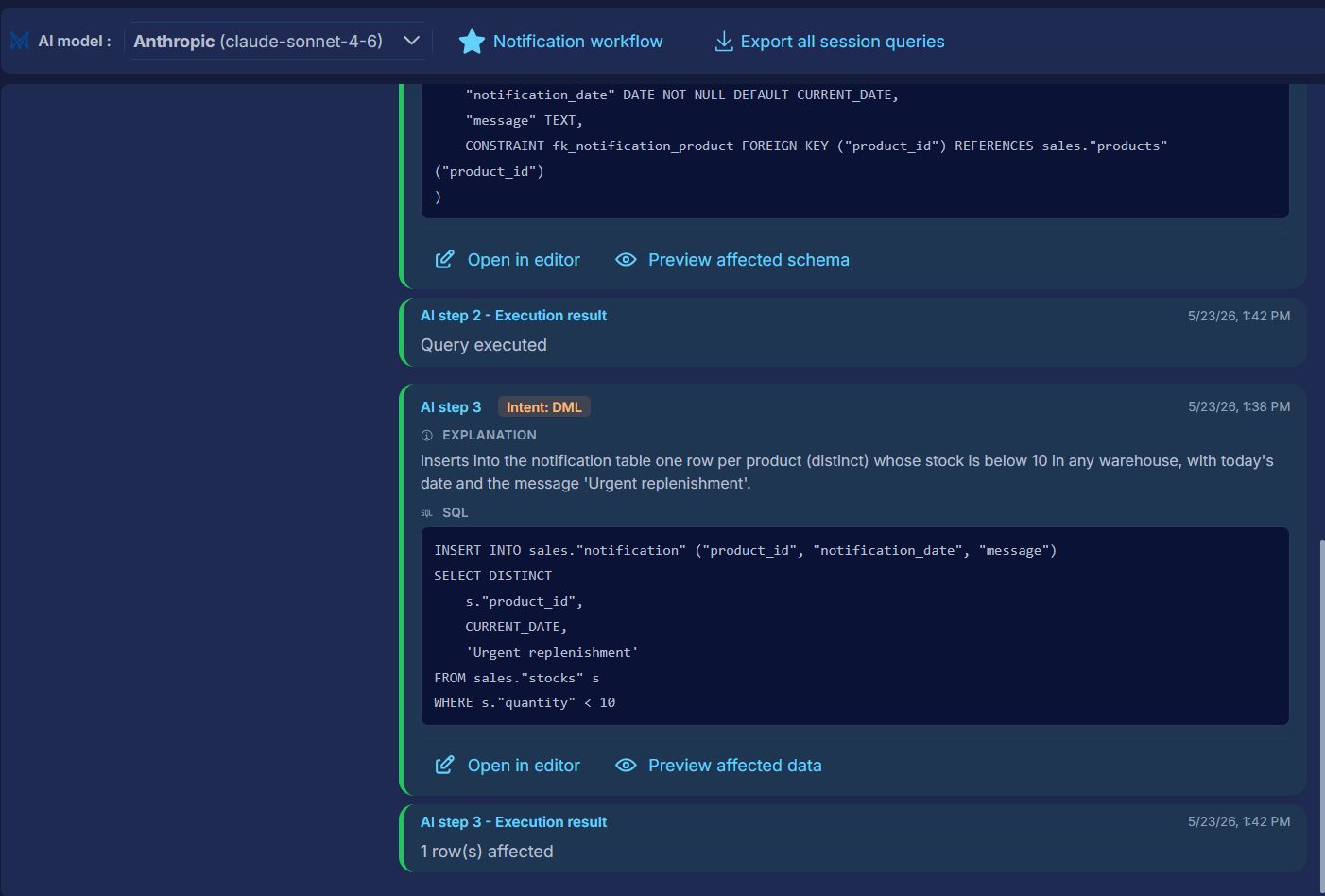The image size is (1325, 896).
Task: Open the Notification workflow link
Action: 577,42
